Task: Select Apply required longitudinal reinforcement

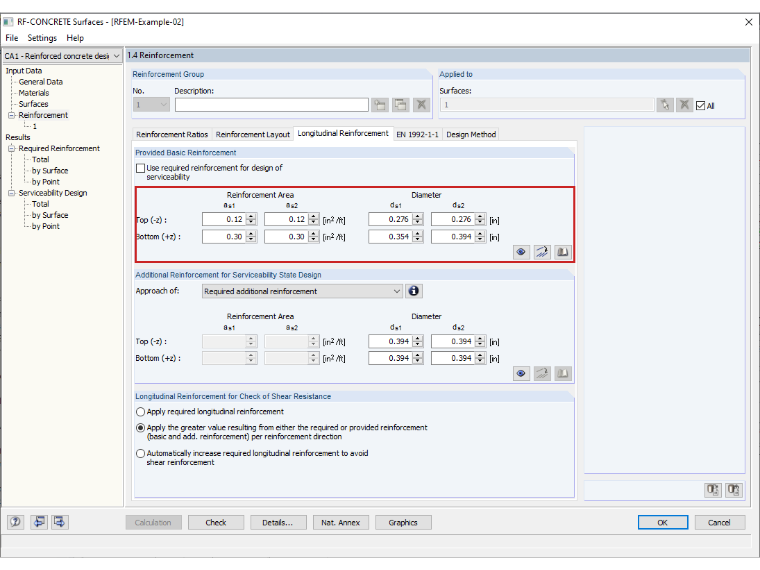Action: coord(141,412)
